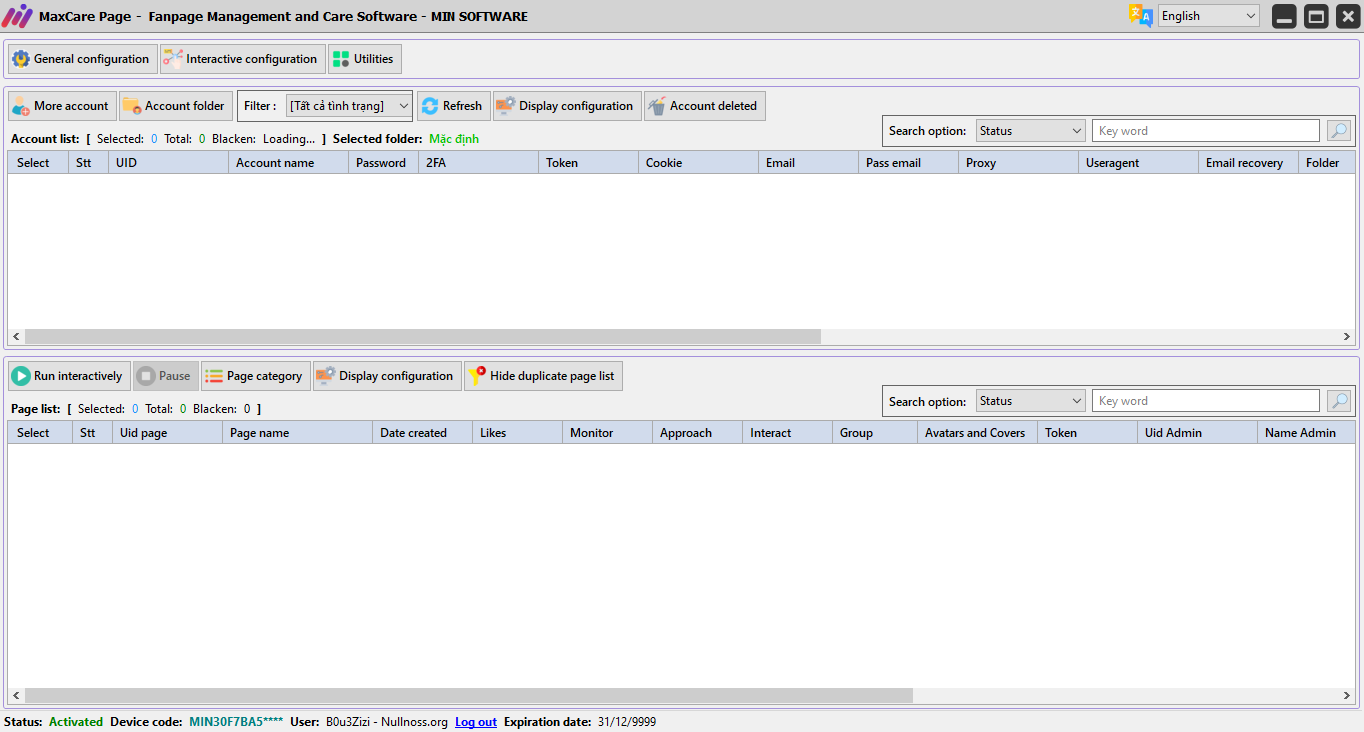Click the Likes column header
This screenshot has height=732, width=1364.
[517, 433]
